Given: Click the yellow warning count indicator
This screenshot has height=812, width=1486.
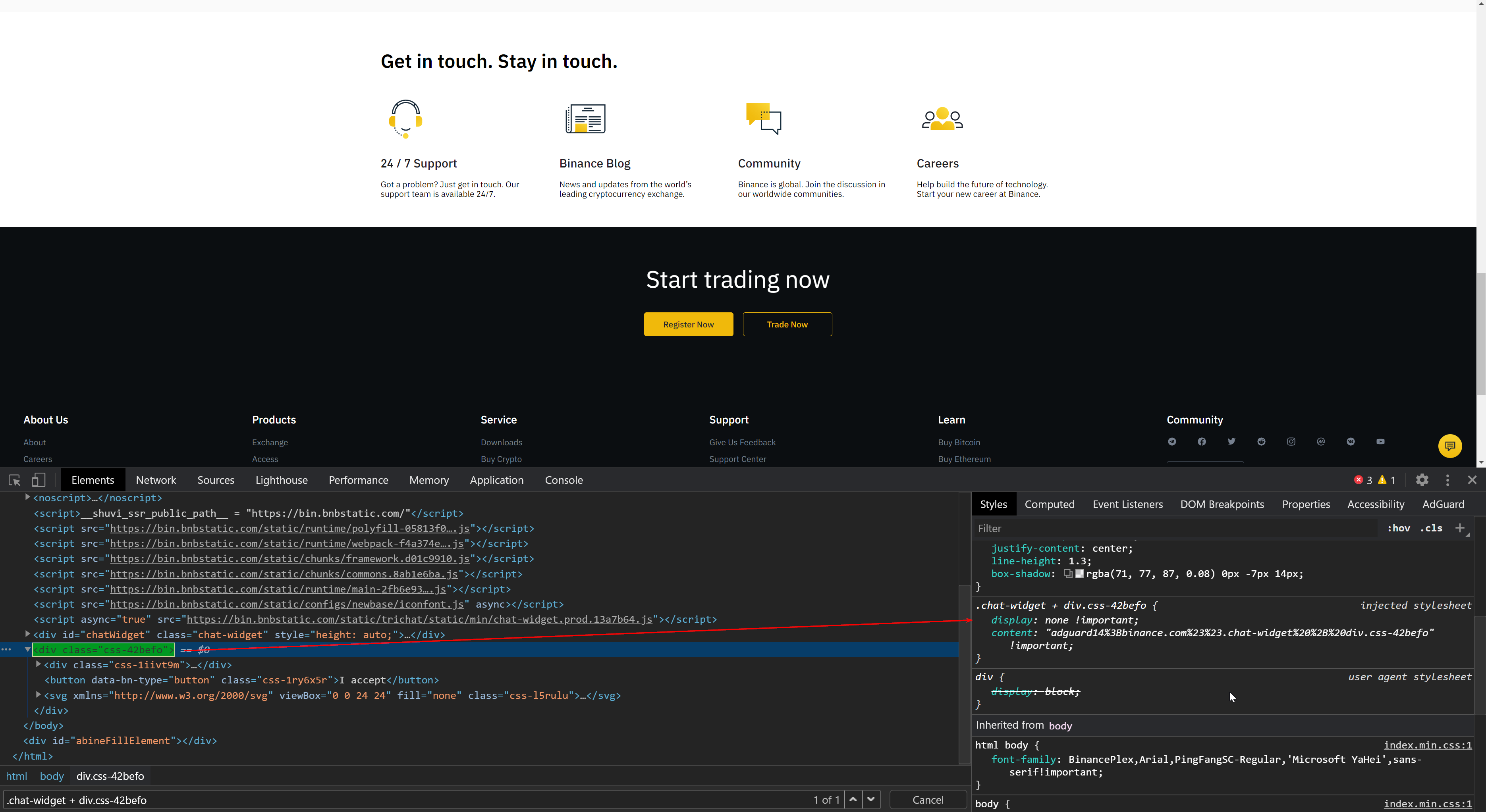Looking at the screenshot, I should (1387, 480).
